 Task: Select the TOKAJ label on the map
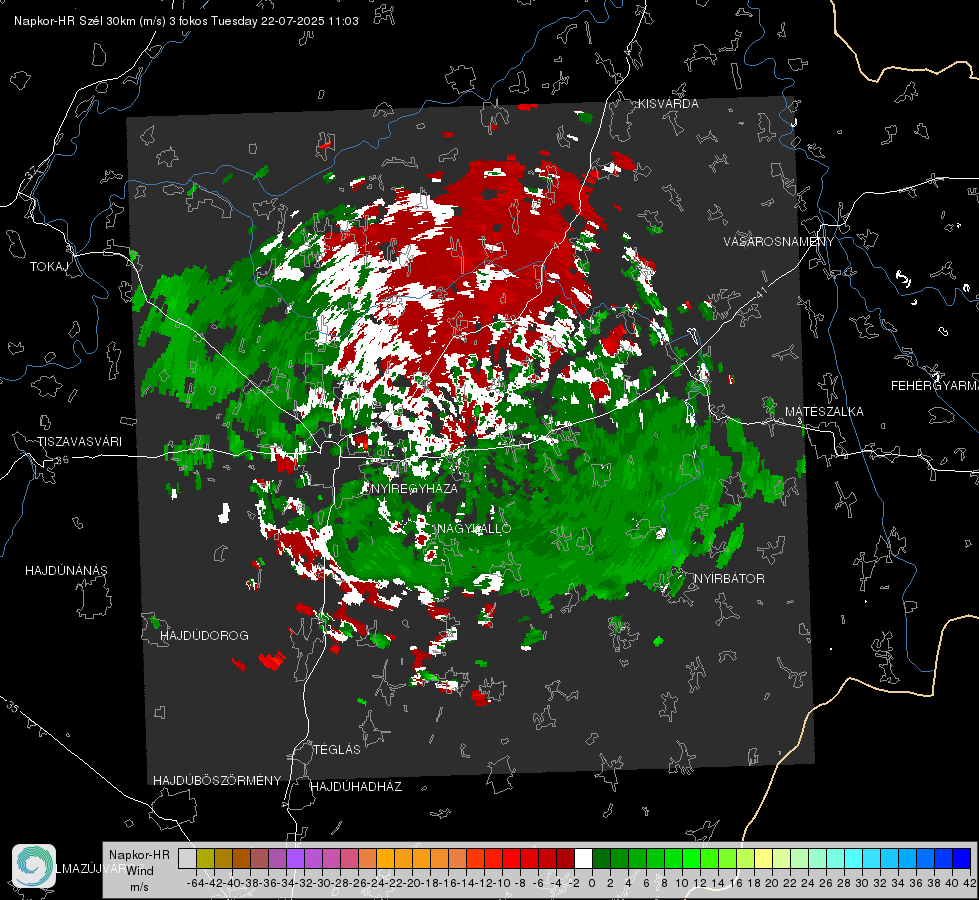pyautogui.click(x=49, y=267)
